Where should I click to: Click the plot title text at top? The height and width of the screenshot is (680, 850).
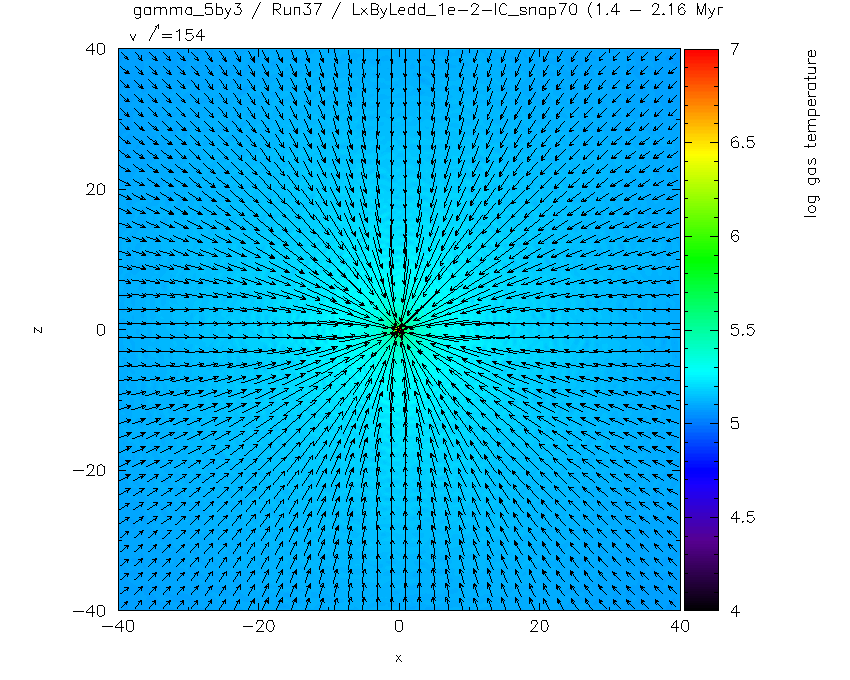coord(428,10)
